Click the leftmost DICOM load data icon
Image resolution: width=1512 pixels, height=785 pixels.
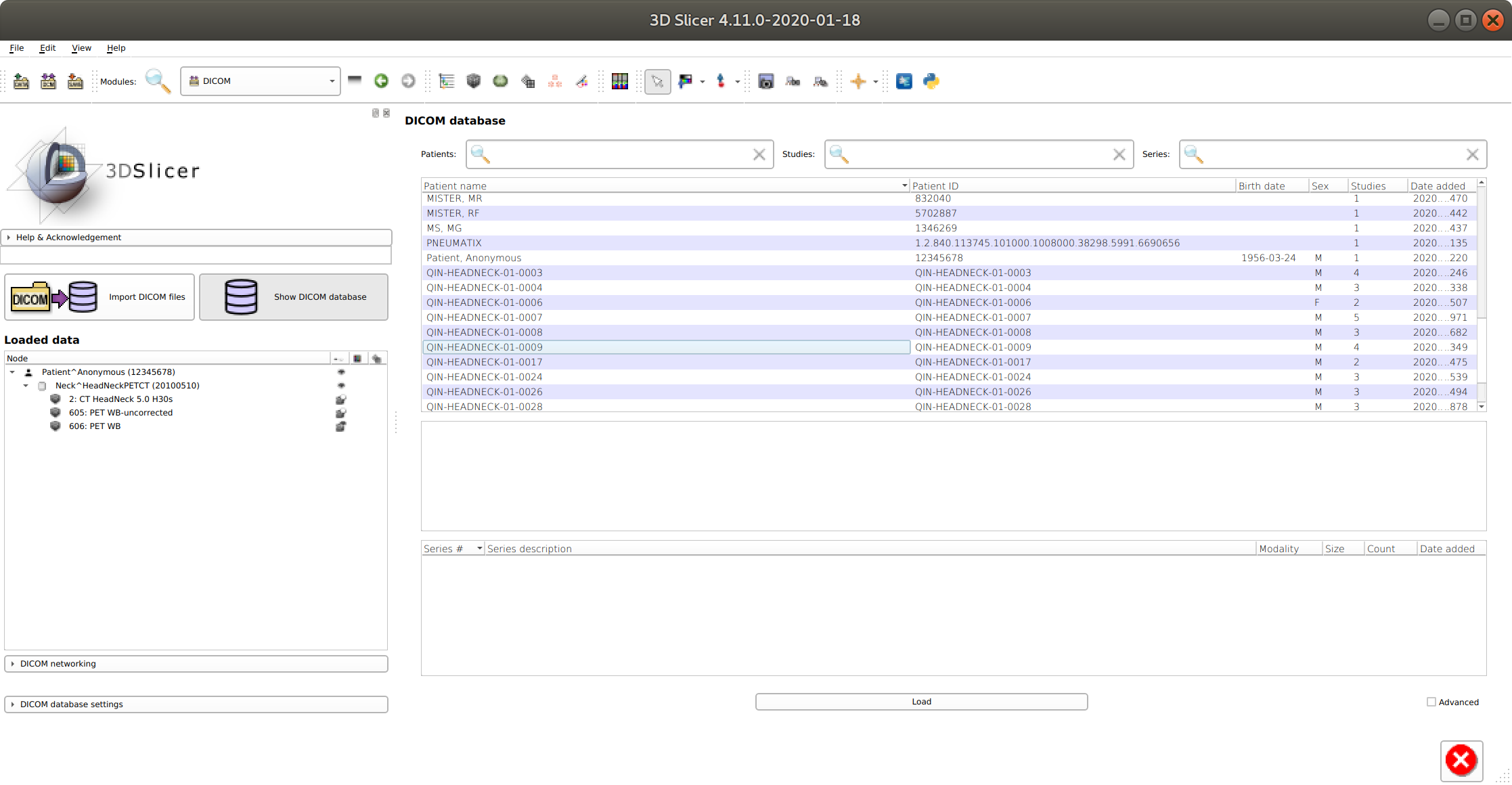(21, 81)
